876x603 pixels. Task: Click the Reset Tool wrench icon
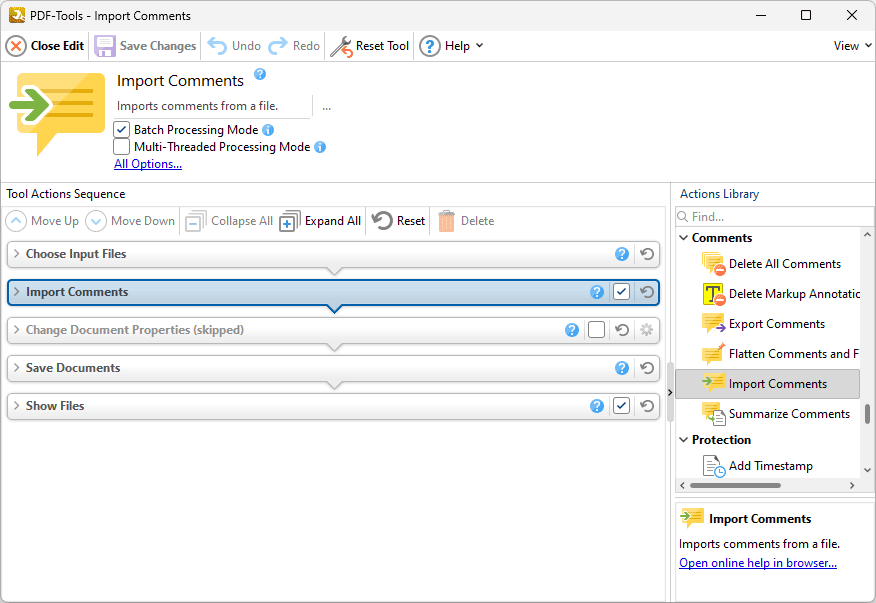tap(341, 46)
